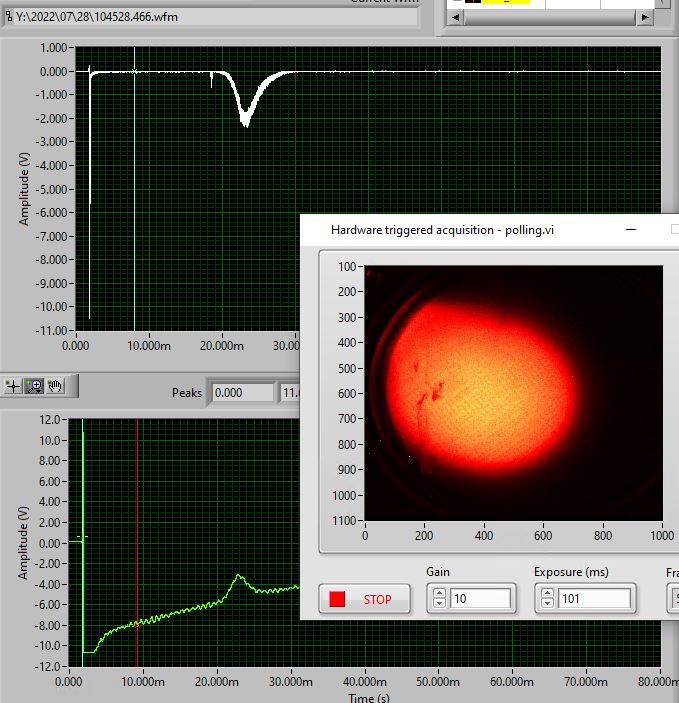Decrement the Gain stepper down arrow
679x703 pixels.
point(438,605)
